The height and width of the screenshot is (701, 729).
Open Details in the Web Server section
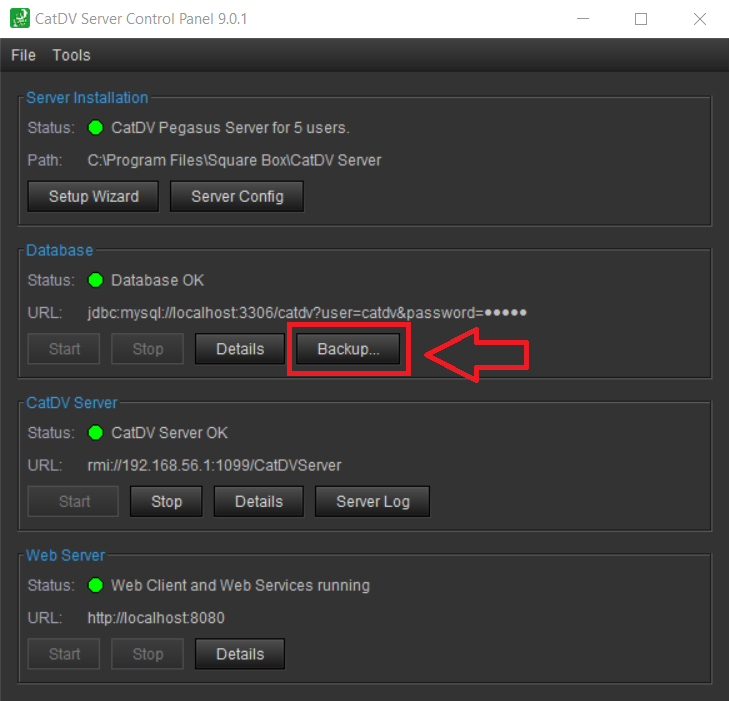240,654
